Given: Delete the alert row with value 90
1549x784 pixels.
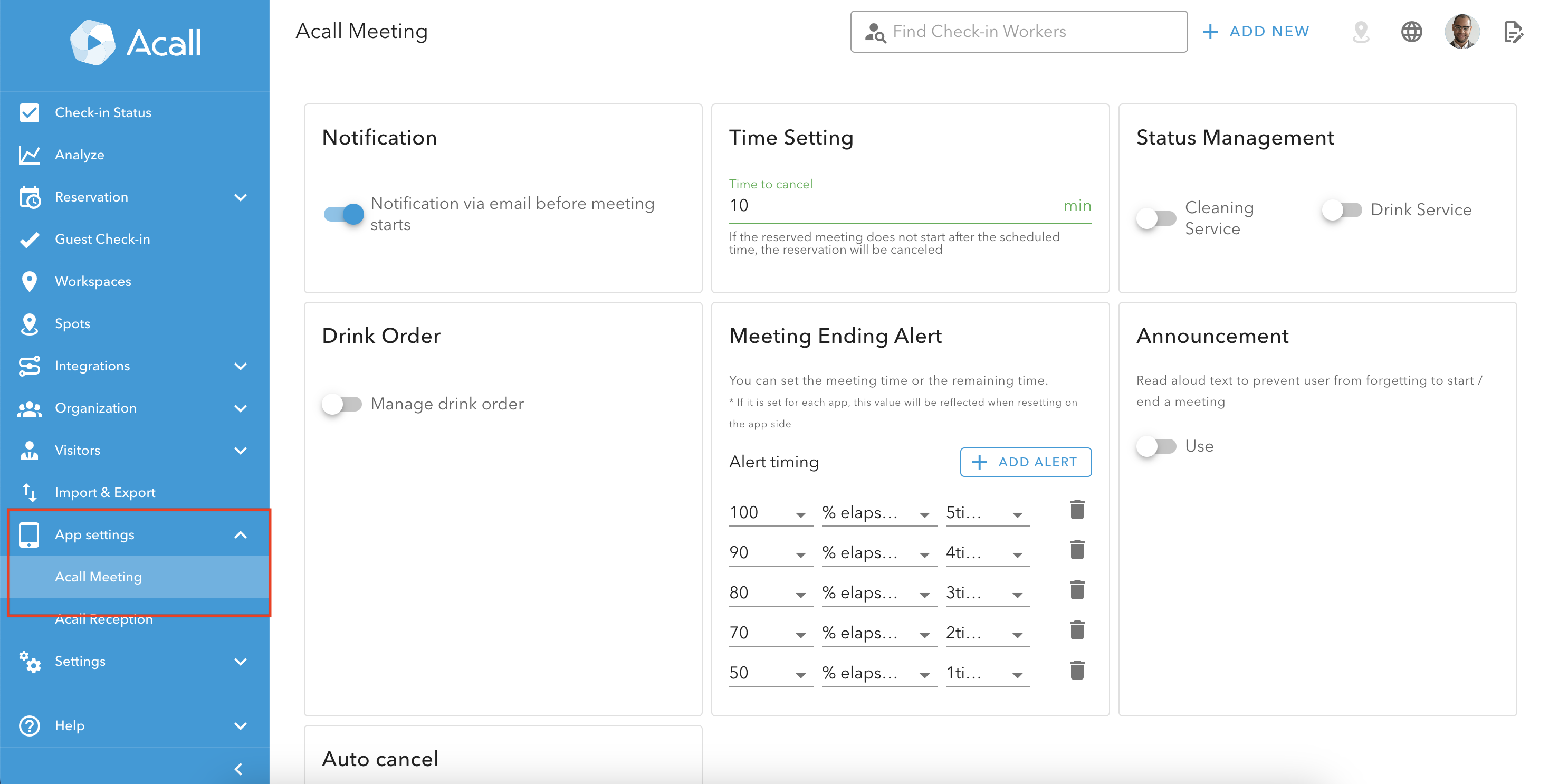Looking at the screenshot, I should pos(1077,550).
